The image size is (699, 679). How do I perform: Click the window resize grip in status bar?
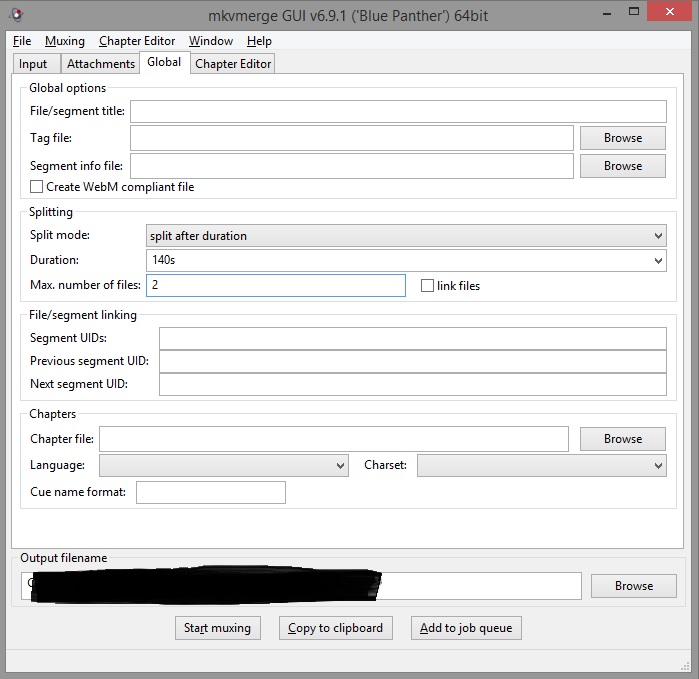(685, 667)
